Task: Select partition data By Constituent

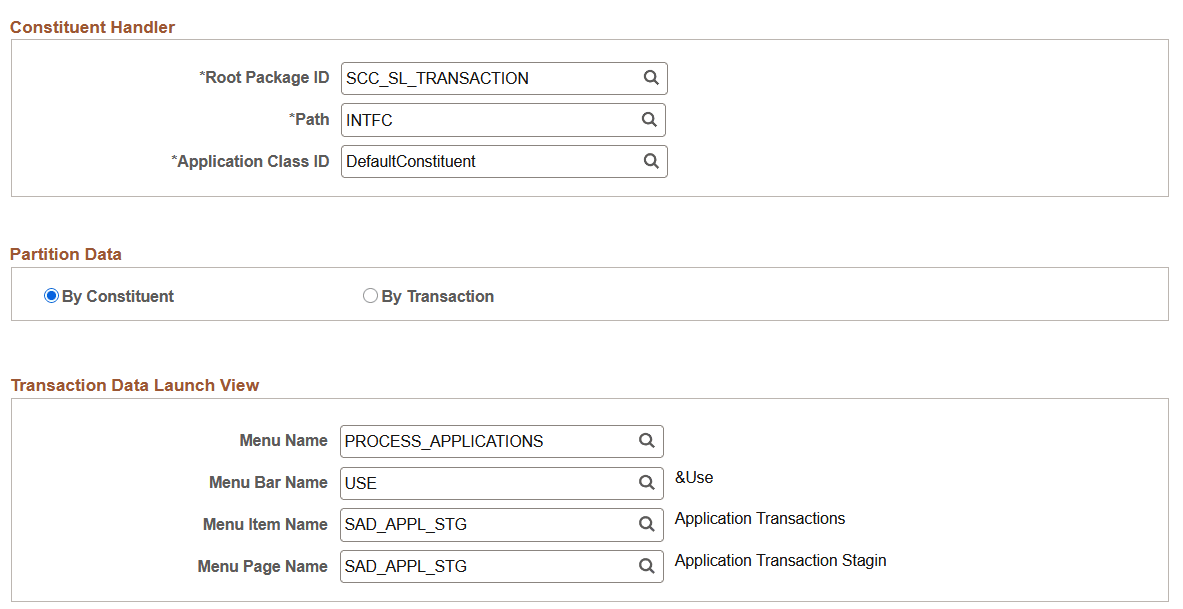Action: click(51, 296)
